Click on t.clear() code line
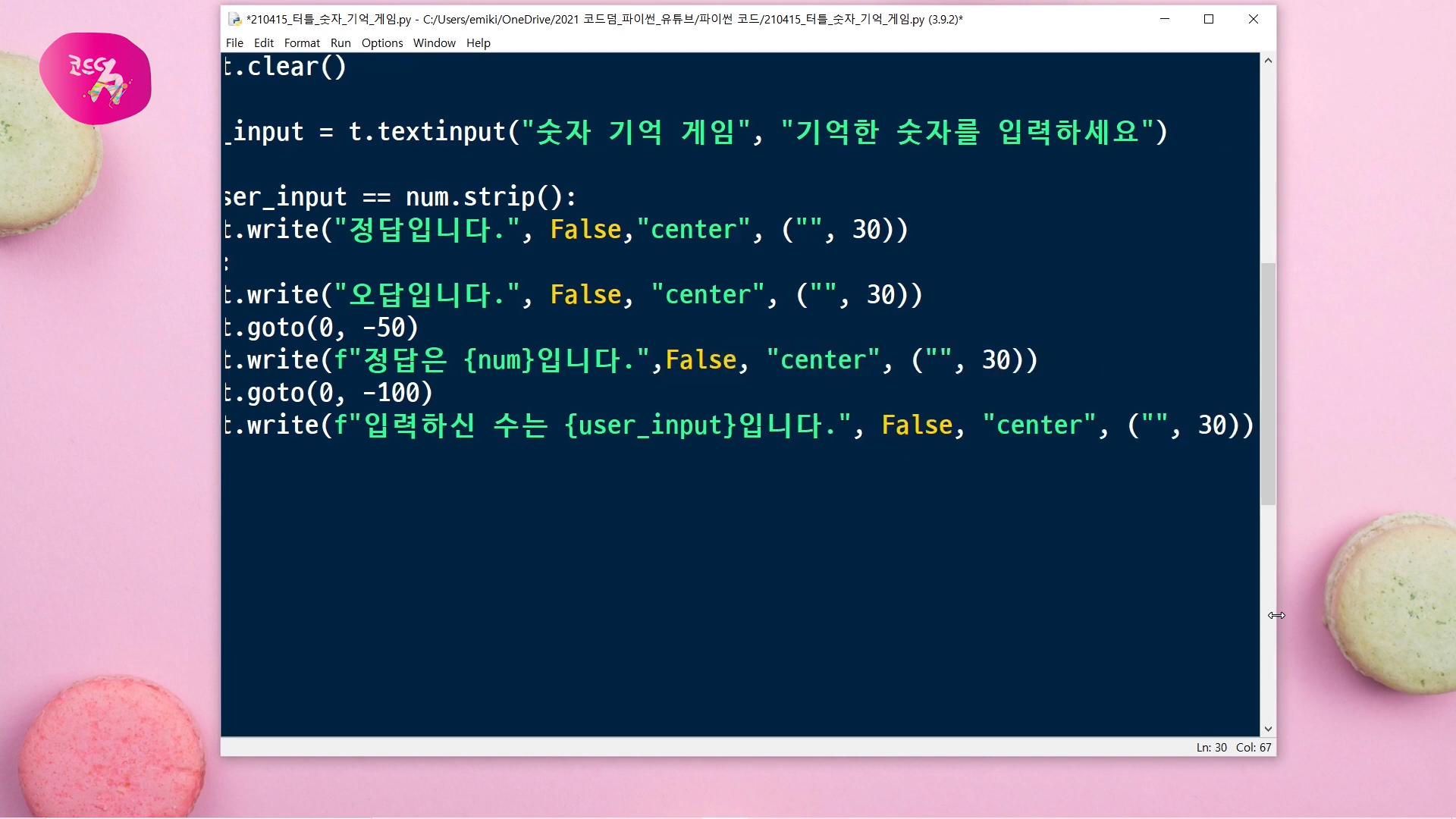Viewport: 1456px width, 819px height. (x=285, y=67)
